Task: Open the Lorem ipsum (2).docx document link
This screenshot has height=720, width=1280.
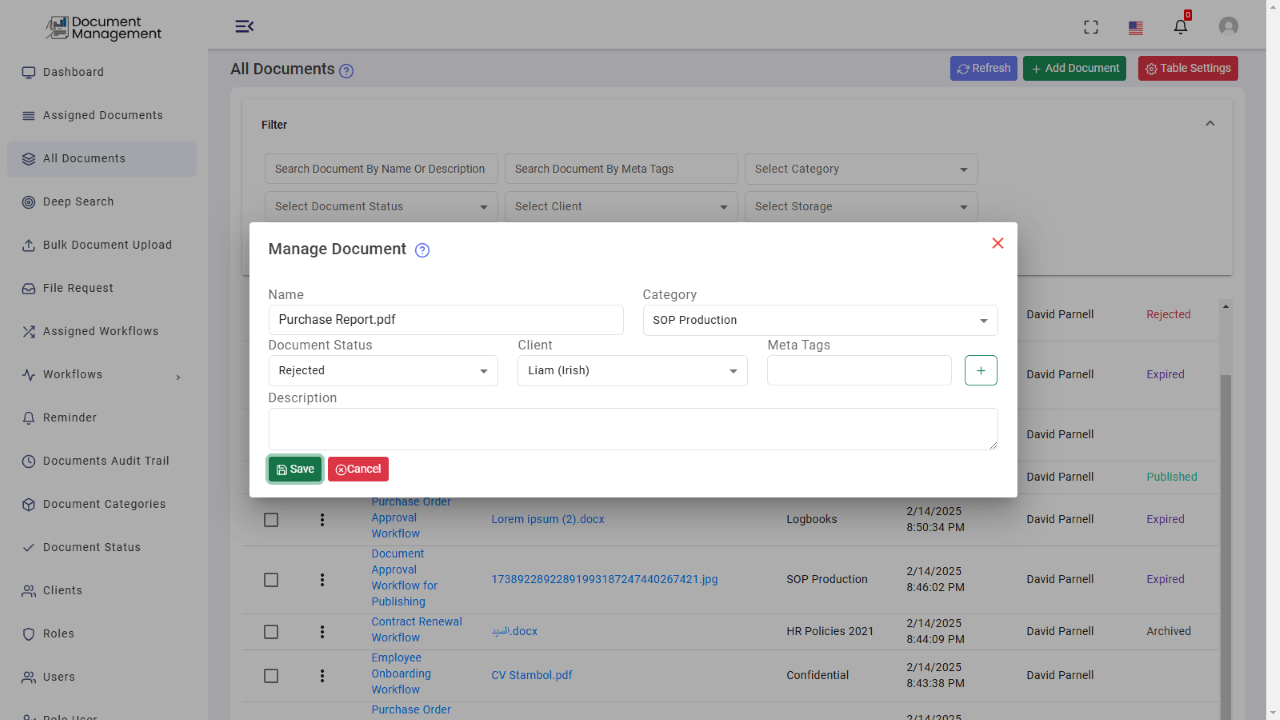Action: click(x=547, y=519)
